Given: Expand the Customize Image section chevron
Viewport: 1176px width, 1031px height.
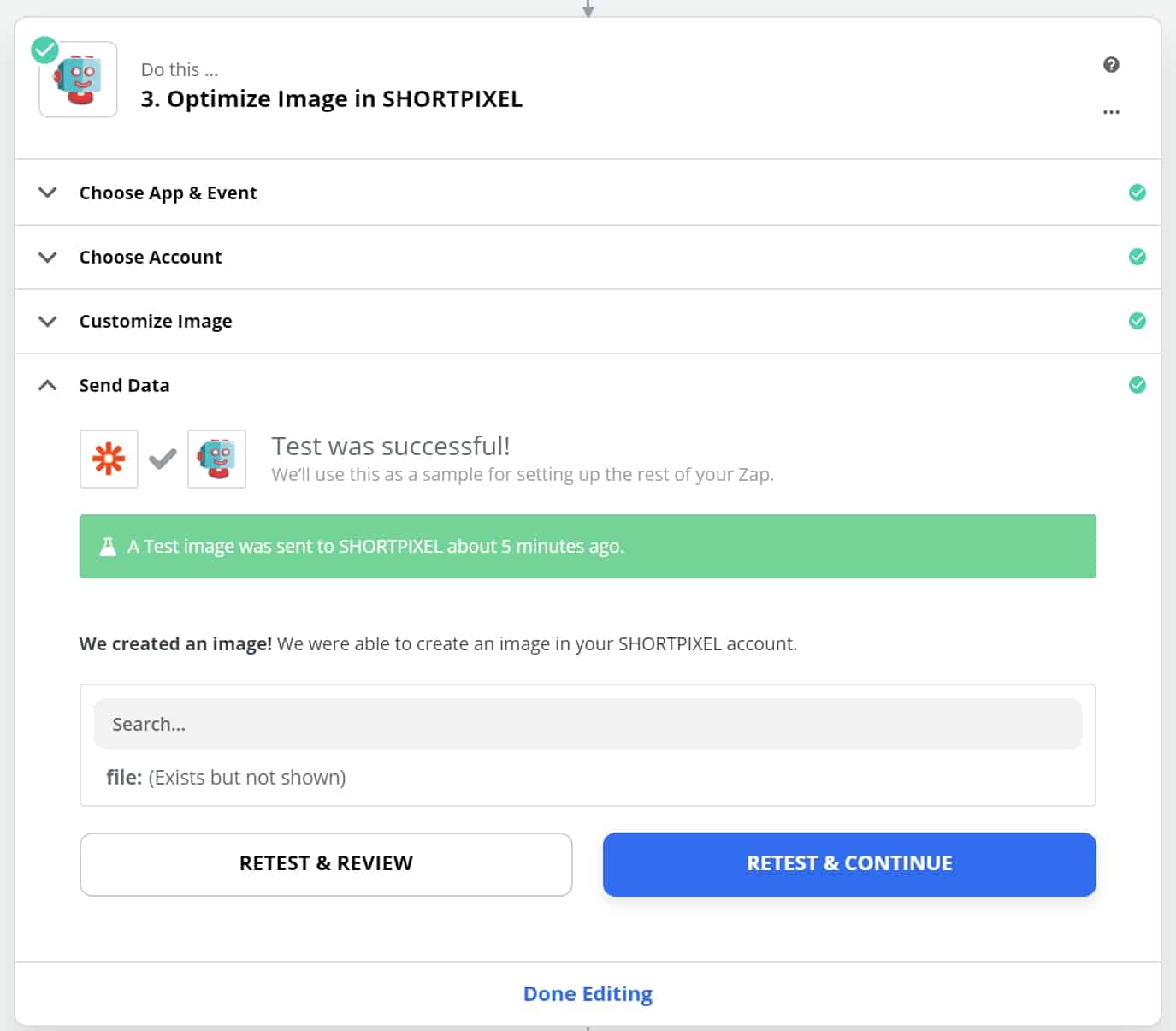Looking at the screenshot, I should (48, 321).
